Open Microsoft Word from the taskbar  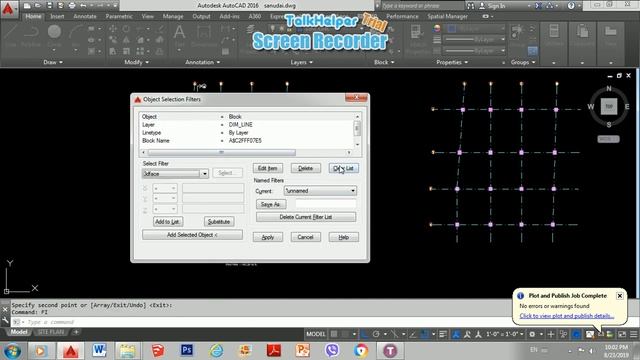tap(99, 350)
